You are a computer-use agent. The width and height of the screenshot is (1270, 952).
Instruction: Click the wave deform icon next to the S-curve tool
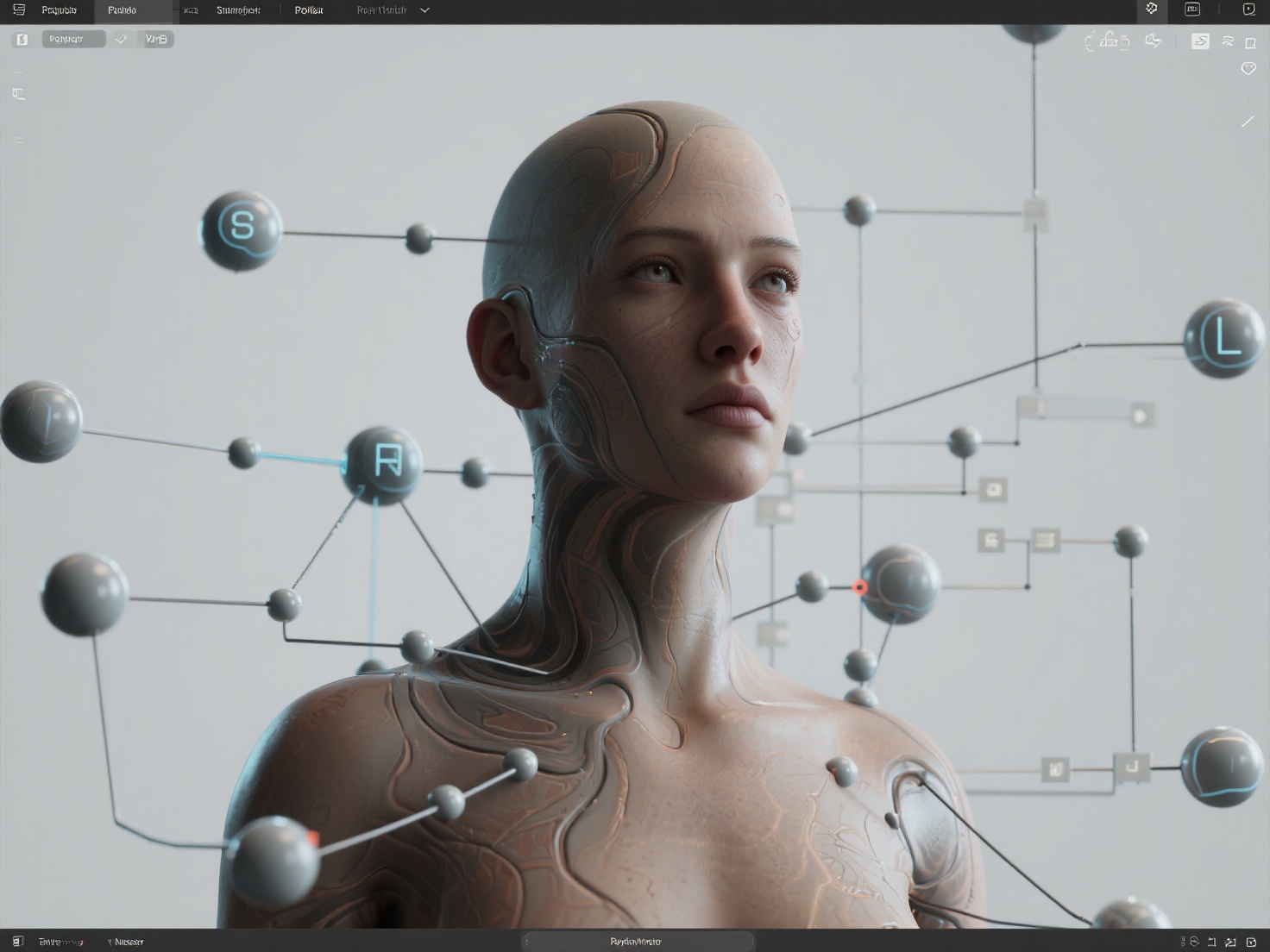(x=1229, y=41)
